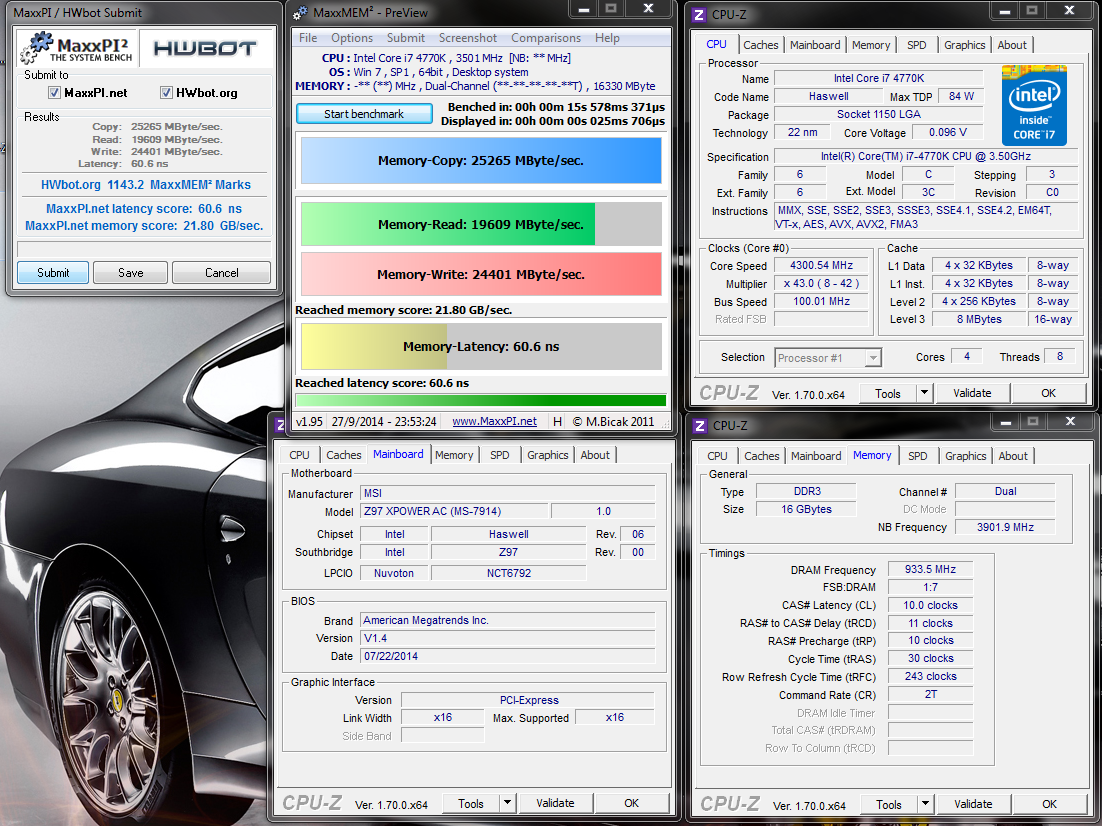Toggle the MaxxPI.net submit checkbox
Viewport: 1102px width, 826px height.
pos(54,93)
